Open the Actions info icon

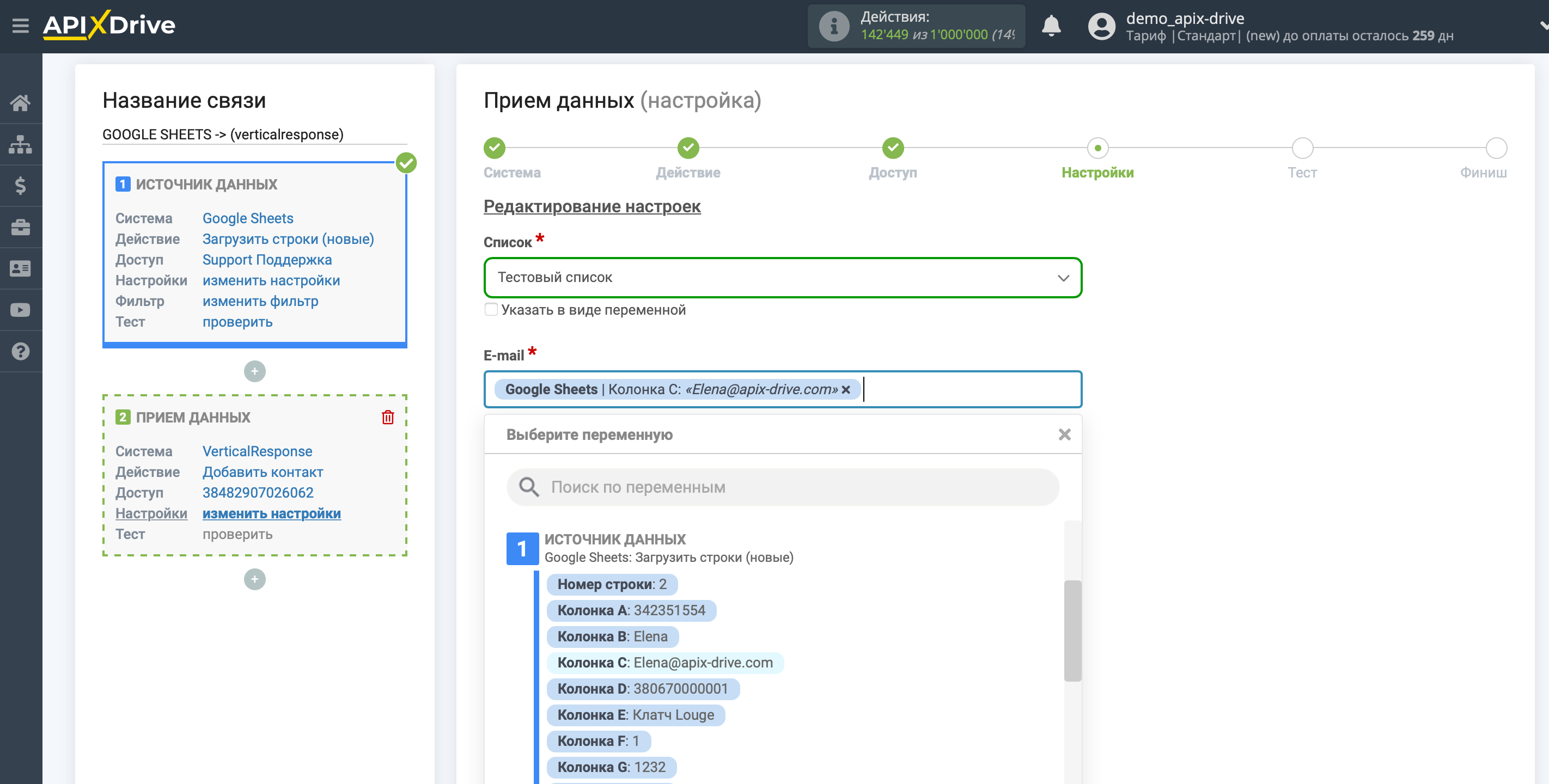pyautogui.click(x=834, y=26)
